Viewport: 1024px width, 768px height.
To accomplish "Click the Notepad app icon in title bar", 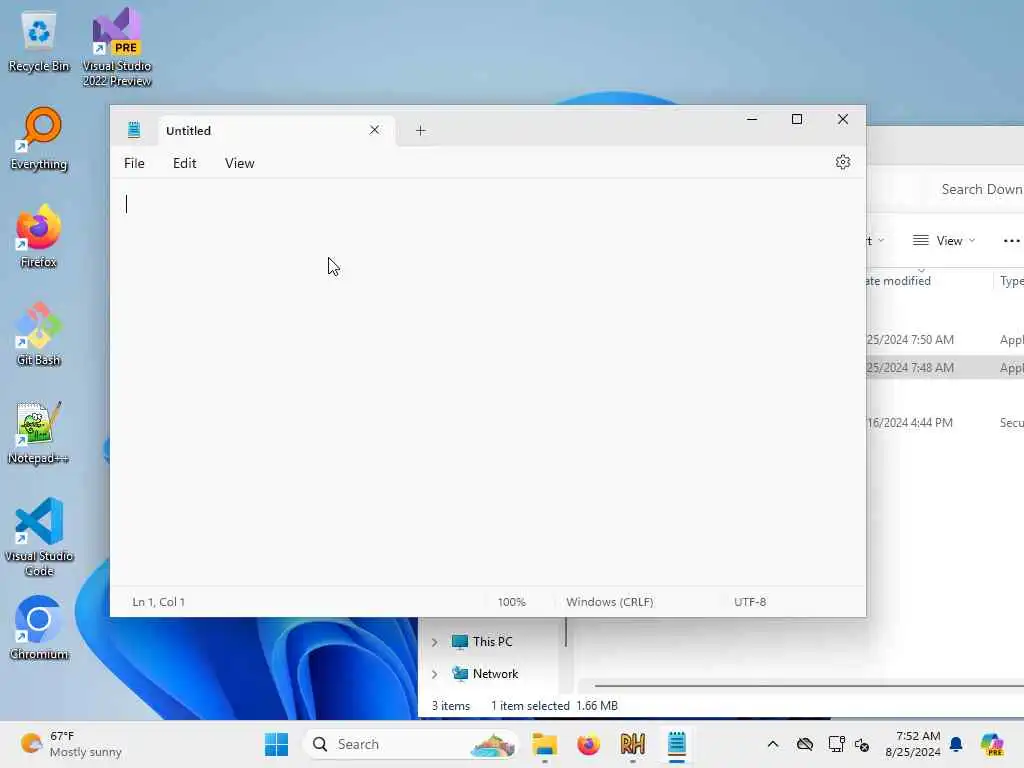I will (x=134, y=130).
